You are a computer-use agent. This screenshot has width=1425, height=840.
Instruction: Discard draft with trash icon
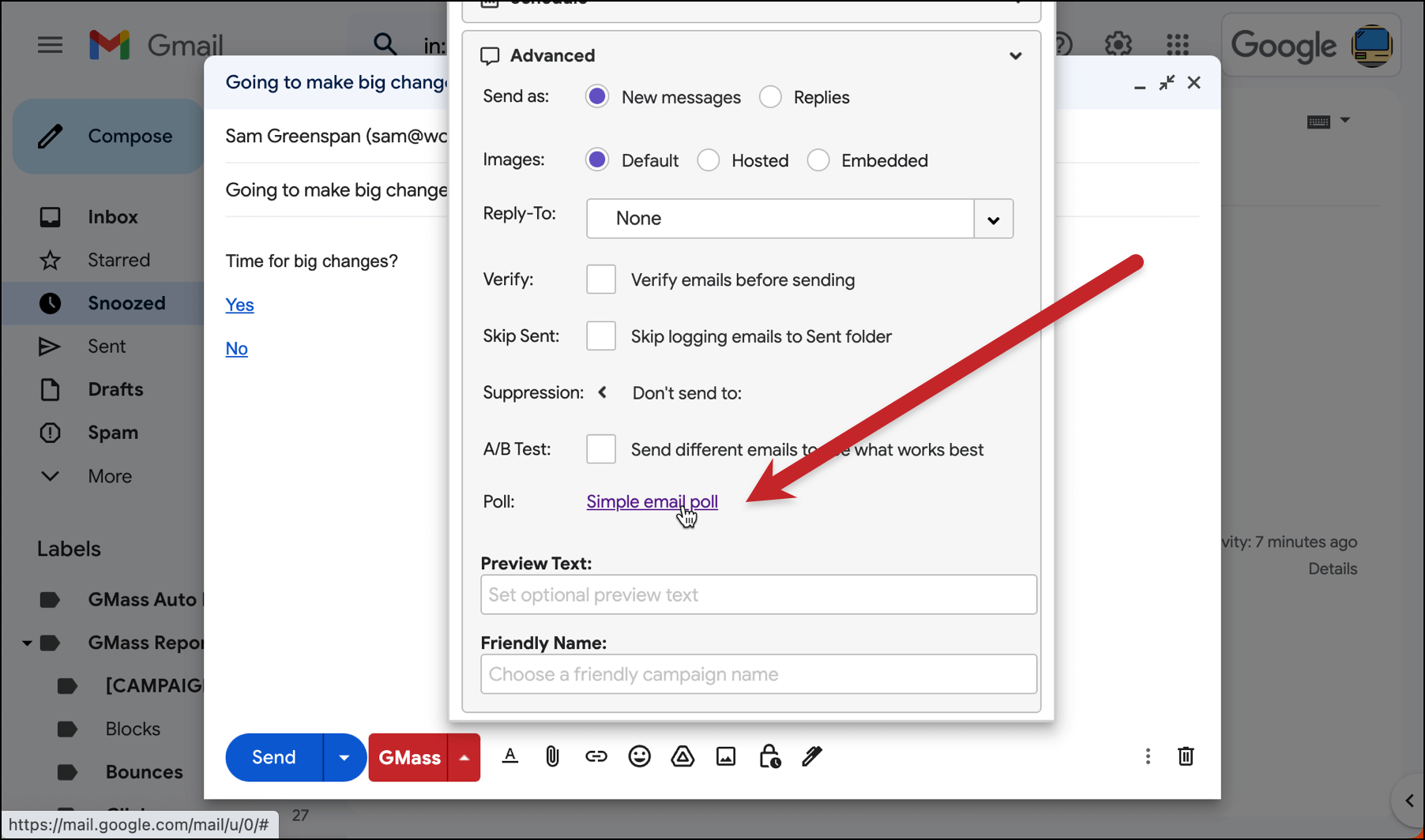(1186, 756)
